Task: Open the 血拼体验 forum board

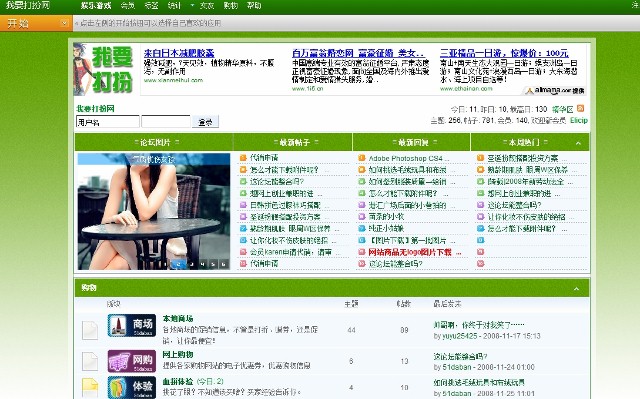Action: tap(178, 381)
